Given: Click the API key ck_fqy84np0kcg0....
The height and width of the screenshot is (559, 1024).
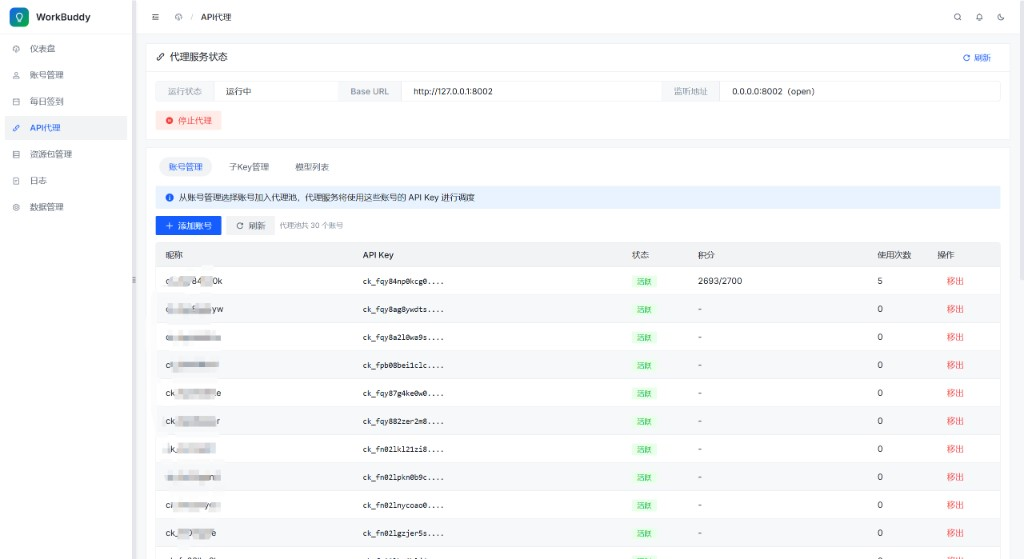Looking at the screenshot, I should coord(403,282).
